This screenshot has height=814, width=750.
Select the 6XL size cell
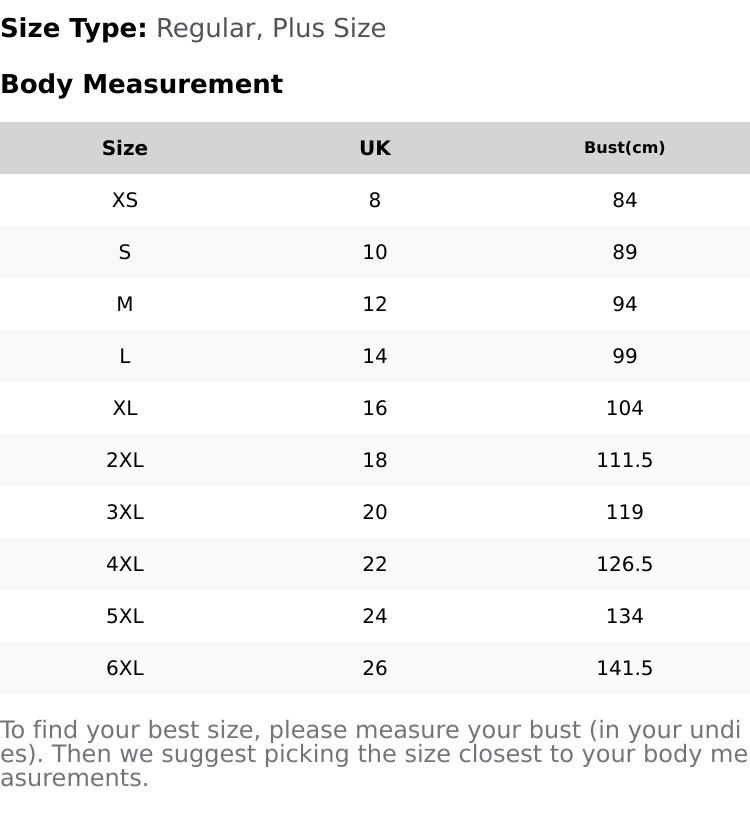click(x=125, y=668)
